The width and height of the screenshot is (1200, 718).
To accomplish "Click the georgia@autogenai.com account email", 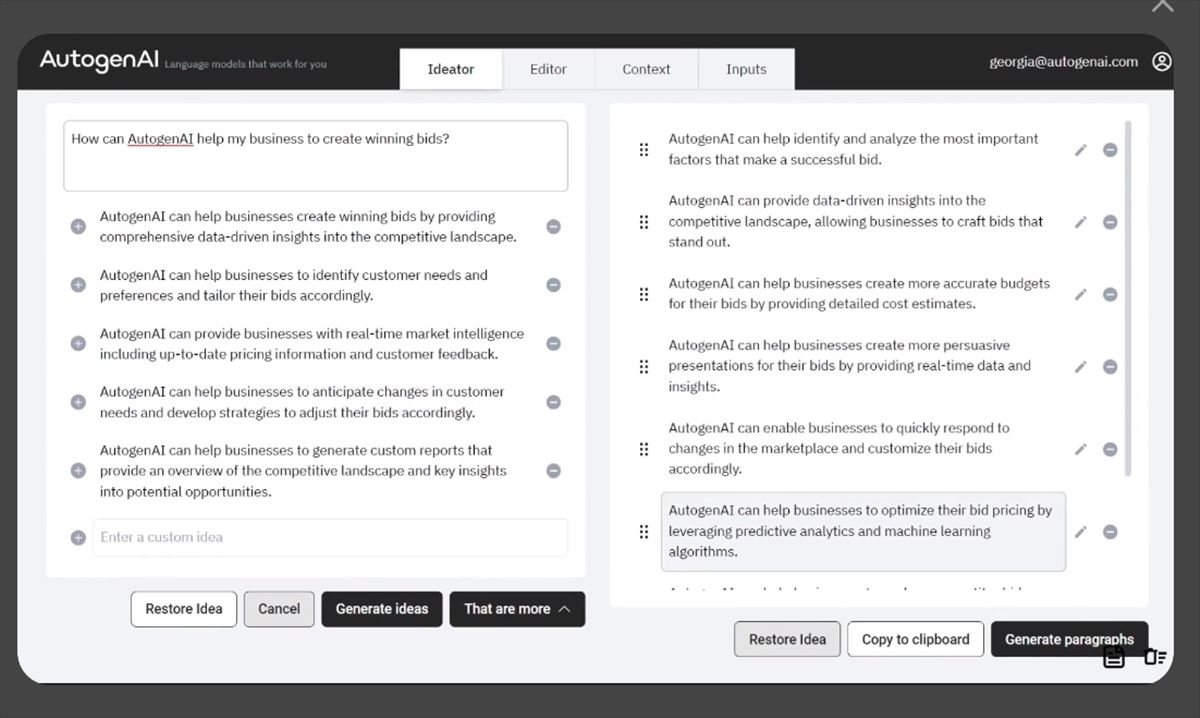I will pyautogui.click(x=1064, y=62).
